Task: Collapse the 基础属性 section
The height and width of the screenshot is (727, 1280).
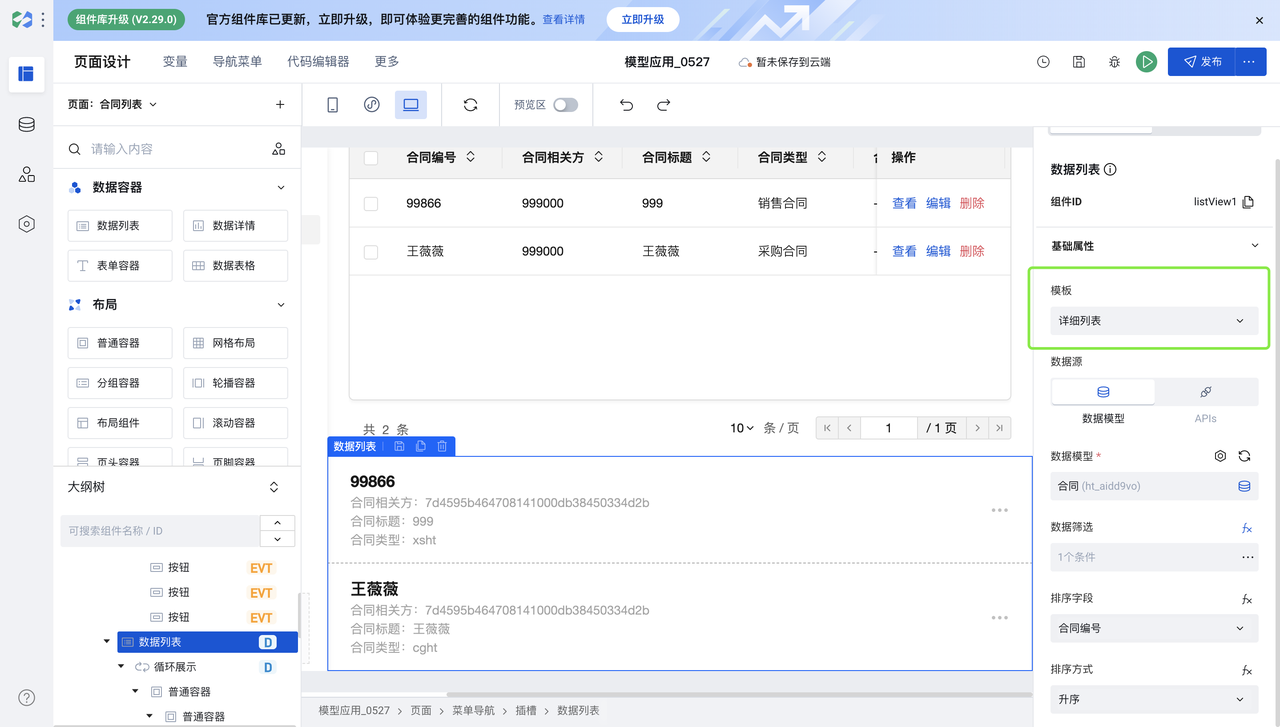Action: tap(1255, 246)
